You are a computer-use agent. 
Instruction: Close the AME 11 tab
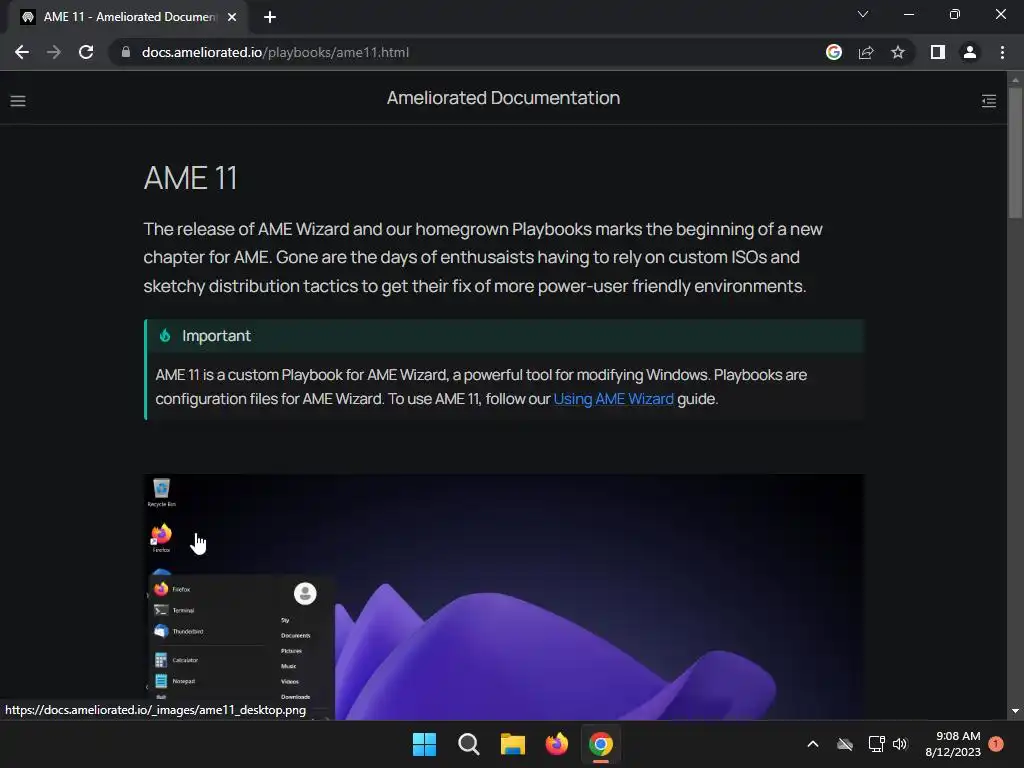tap(232, 17)
